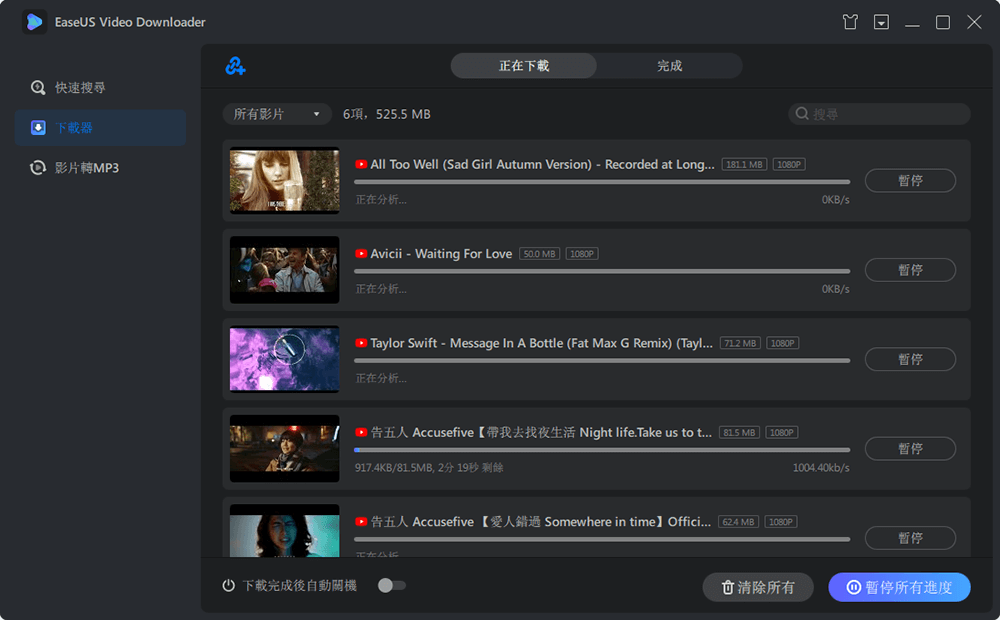Click 下載完成後自動關機 label
1000x620 pixels.
(300, 586)
